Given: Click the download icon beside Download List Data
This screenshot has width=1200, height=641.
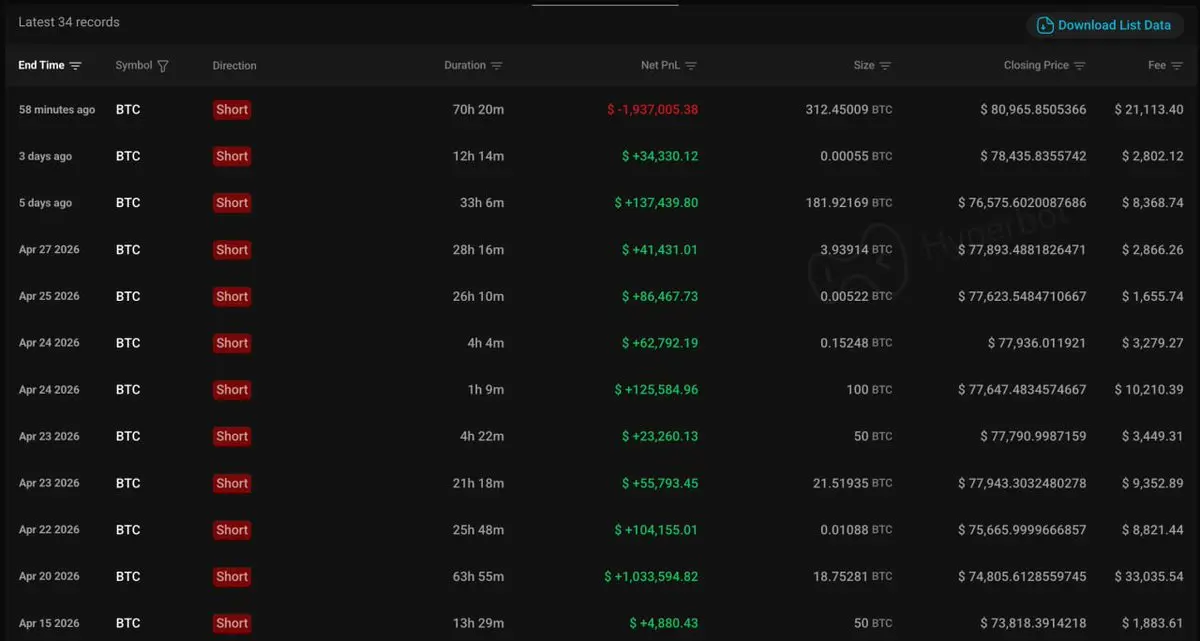Looking at the screenshot, I should tap(1045, 25).
